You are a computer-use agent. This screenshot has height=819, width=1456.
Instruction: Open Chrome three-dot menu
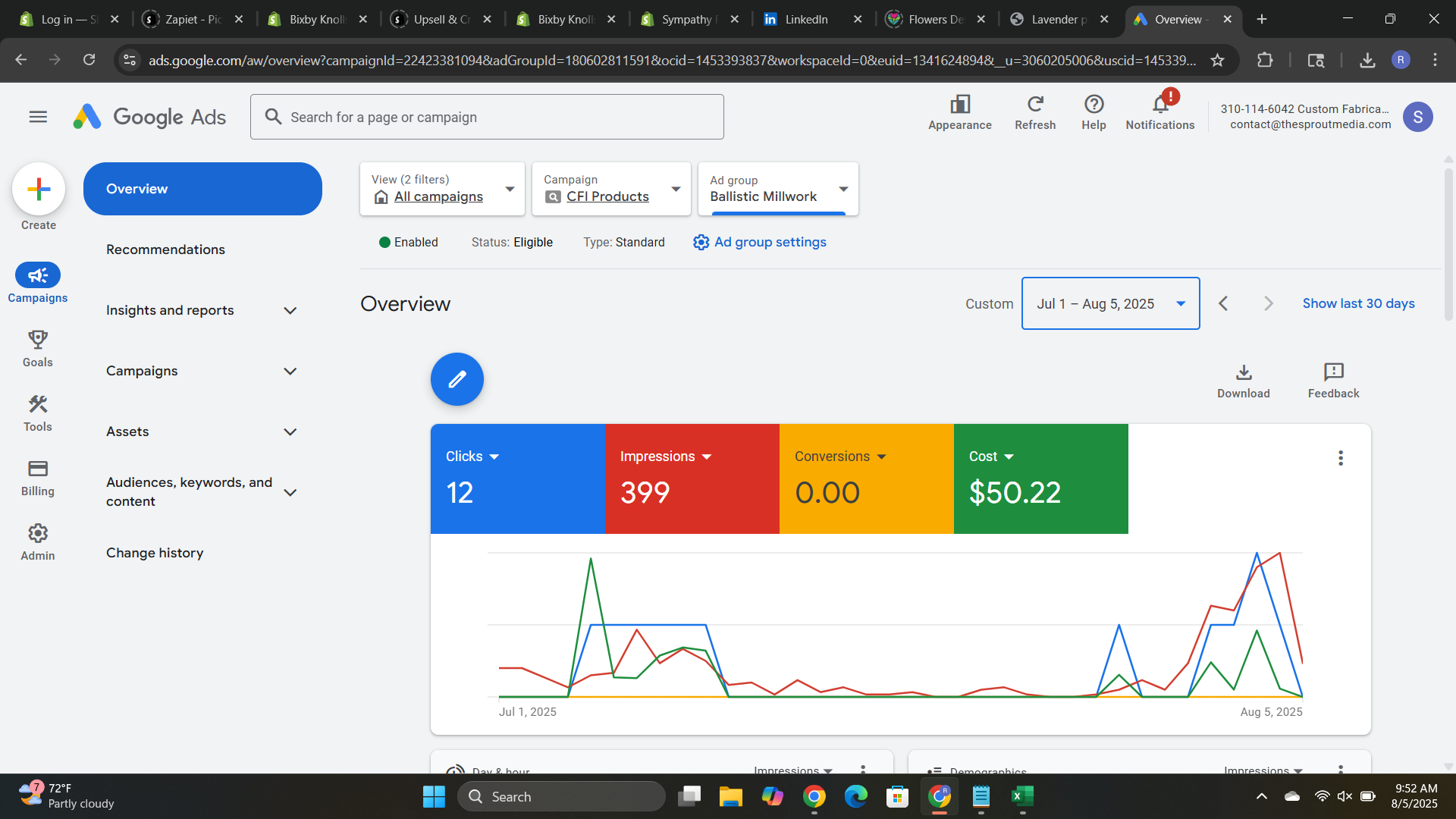point(1435,60)
